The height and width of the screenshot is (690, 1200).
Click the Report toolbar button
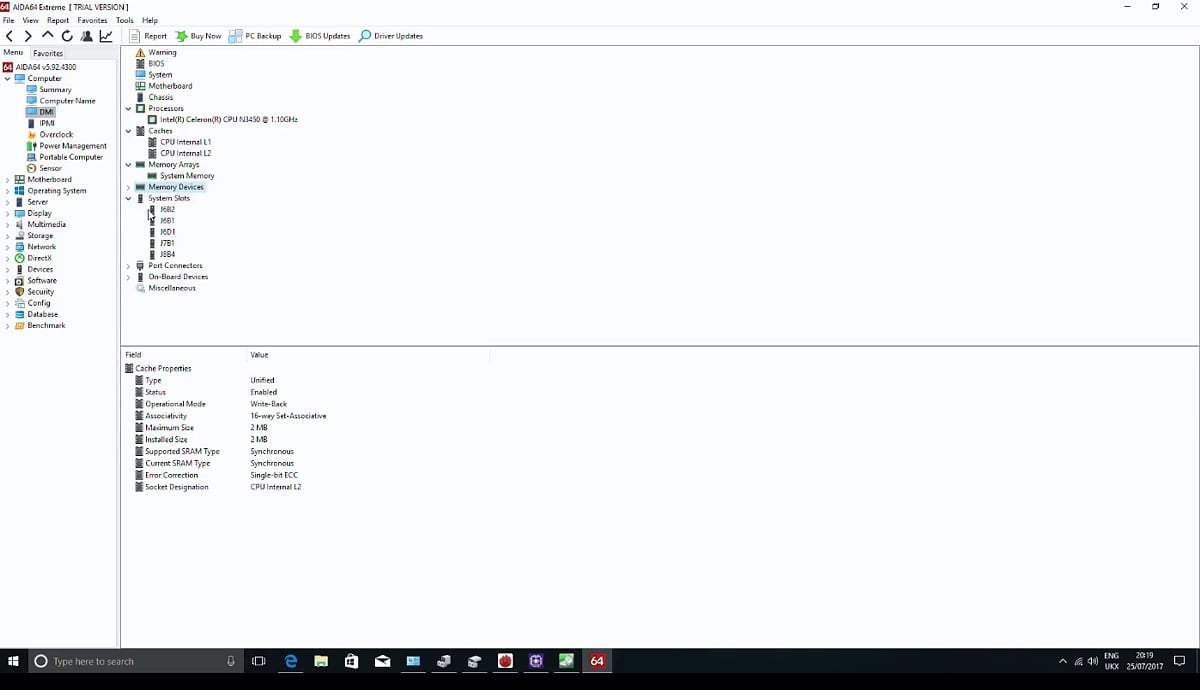(148, 36)
